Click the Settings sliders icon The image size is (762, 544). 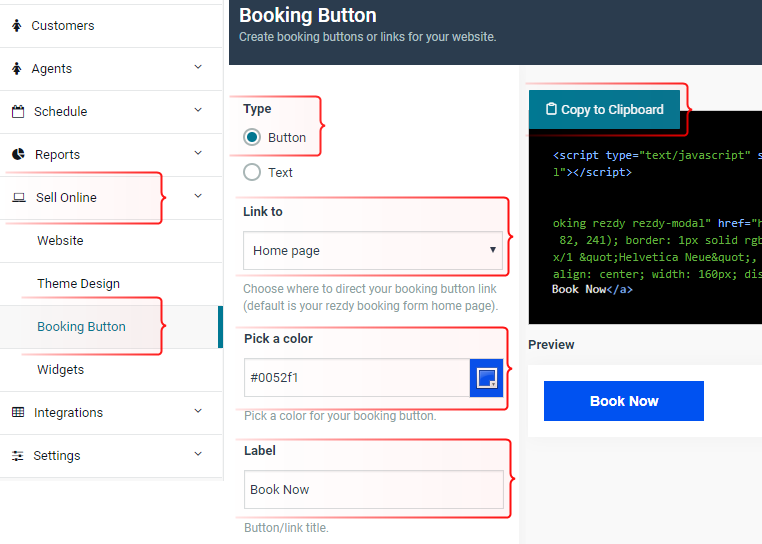pyautogui.click(x=17, y=456)
